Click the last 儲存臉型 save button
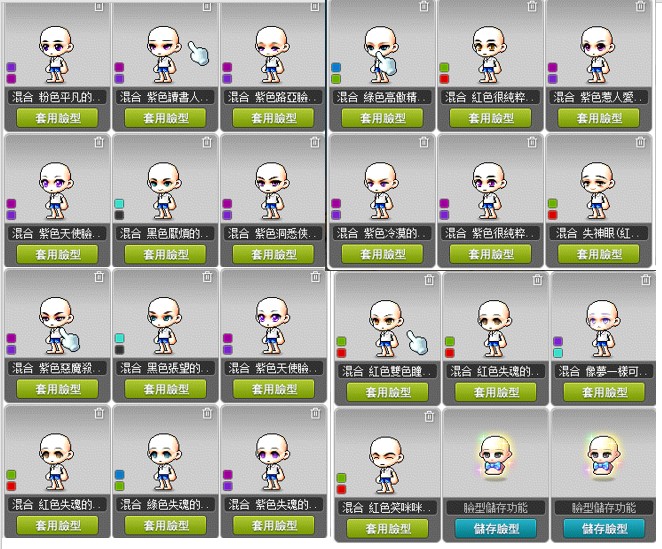Image resolution: width=662 pixels, height=549 pixels. pos(604,528)
